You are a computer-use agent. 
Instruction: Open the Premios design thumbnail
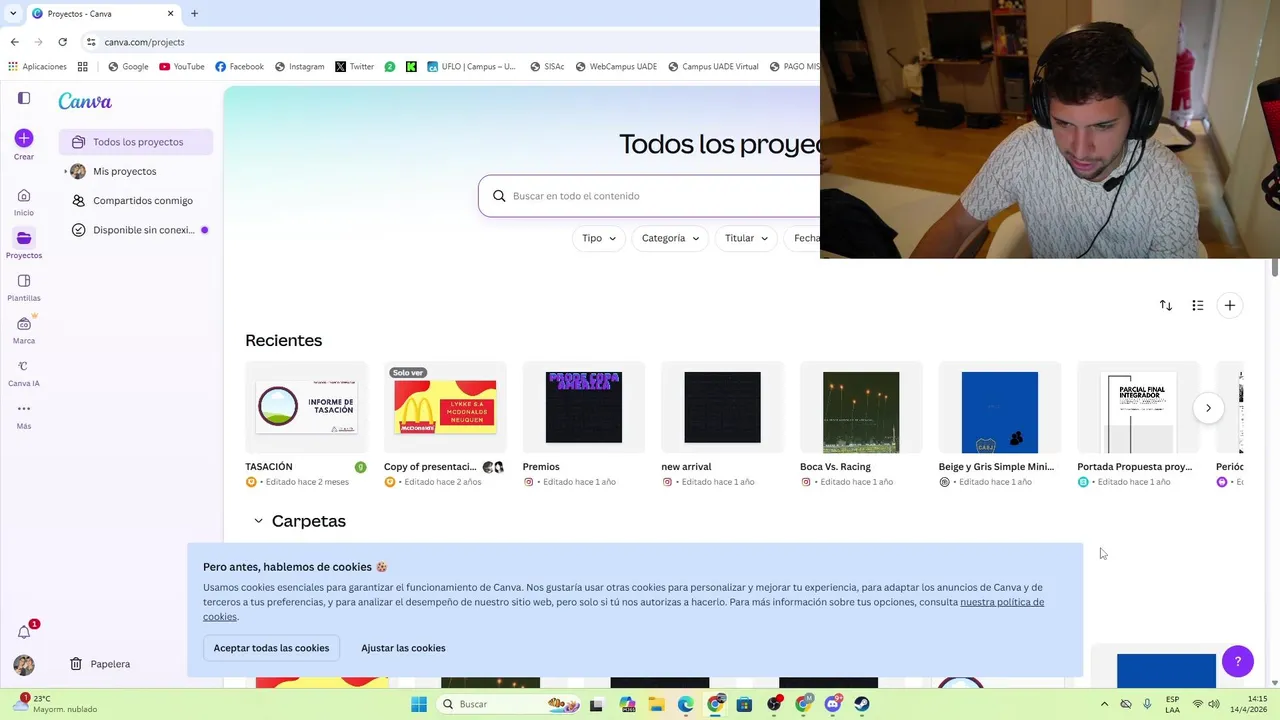(584, 408)
